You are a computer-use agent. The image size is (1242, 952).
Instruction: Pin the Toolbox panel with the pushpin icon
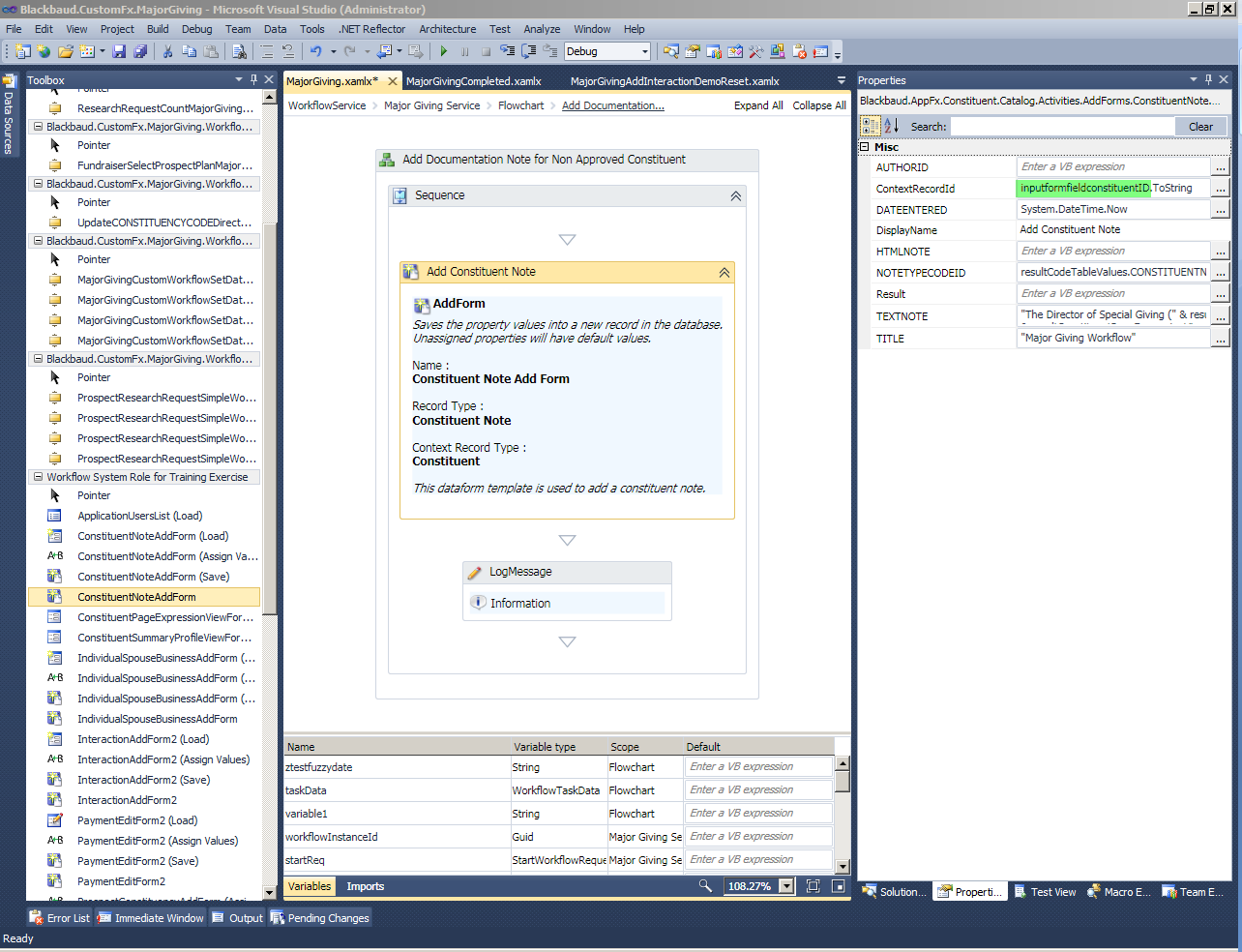253,80
